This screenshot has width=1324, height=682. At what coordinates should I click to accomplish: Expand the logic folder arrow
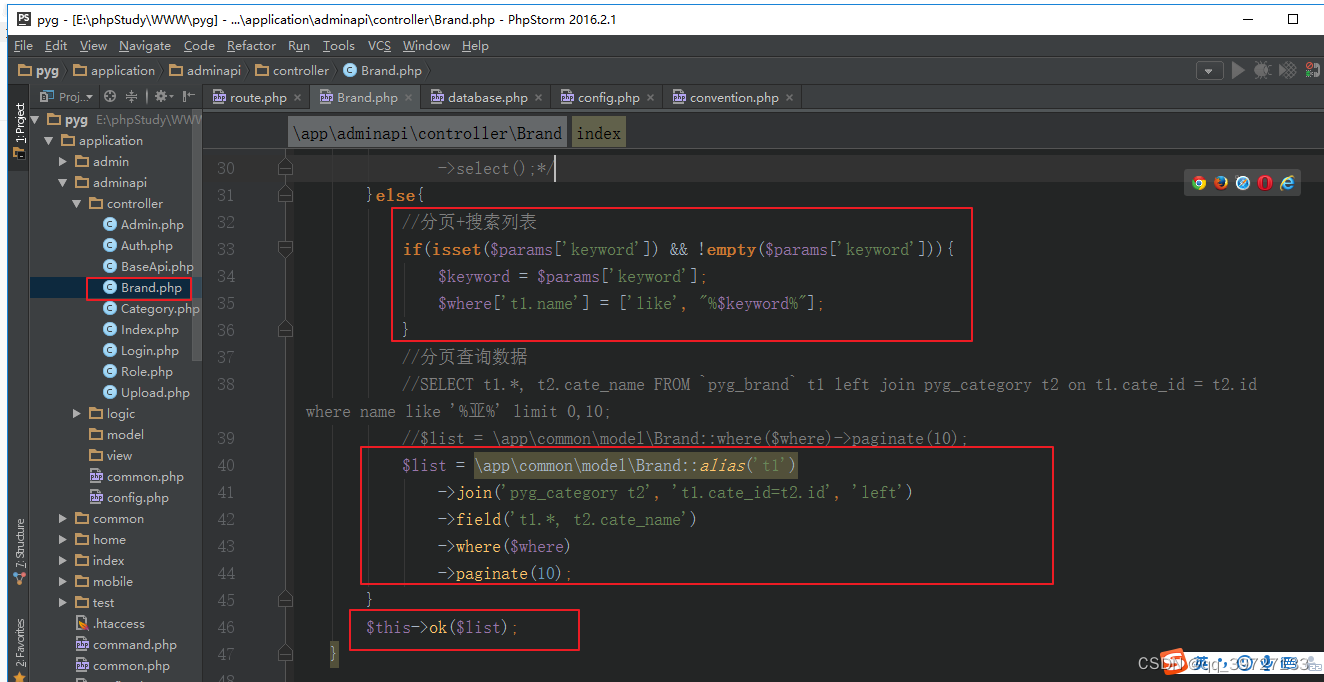click(78, 413)
